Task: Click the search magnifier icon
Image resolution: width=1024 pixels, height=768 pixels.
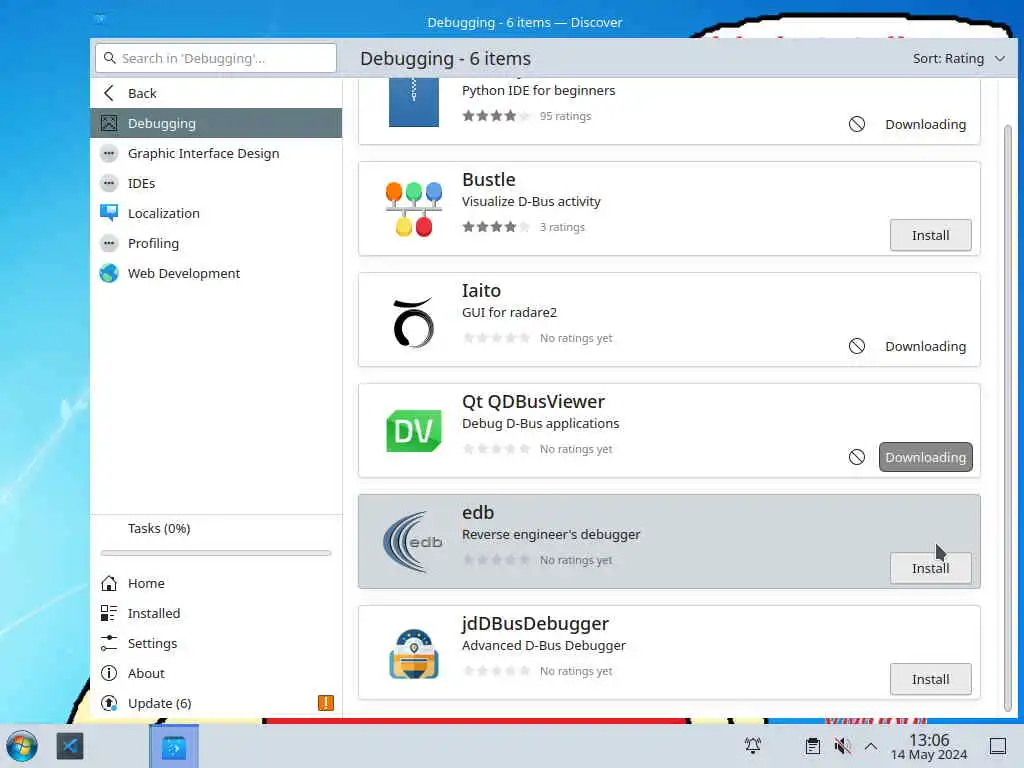Action: click(110, 58)
